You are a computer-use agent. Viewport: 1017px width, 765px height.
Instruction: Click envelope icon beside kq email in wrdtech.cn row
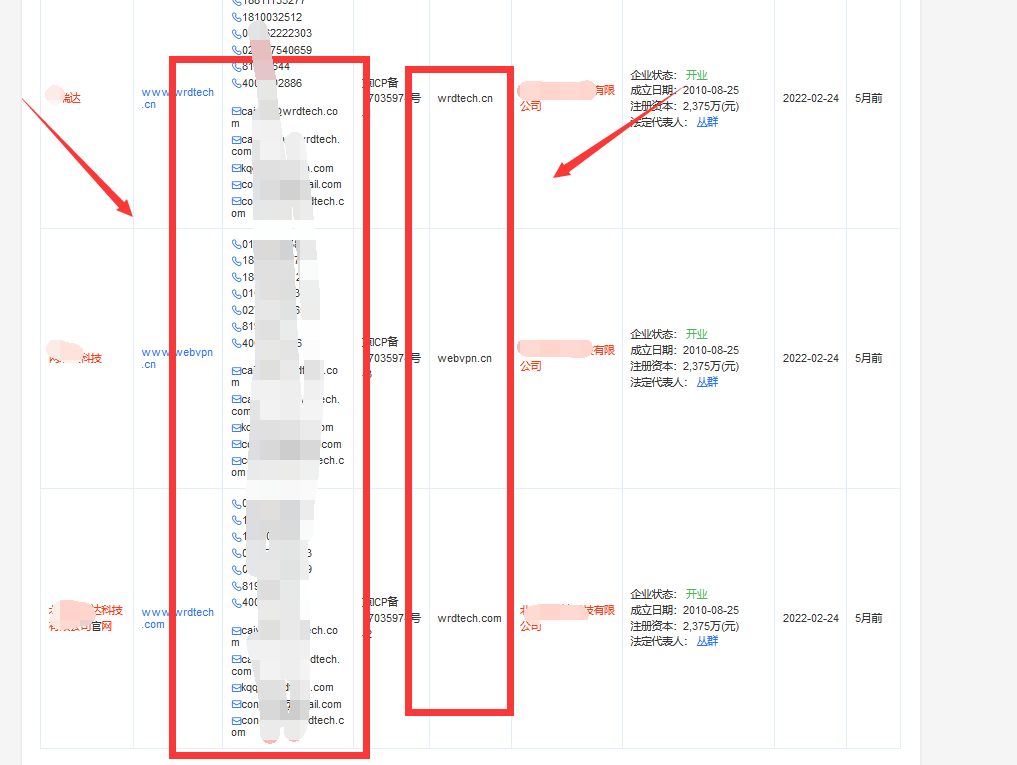[x=237, y=169]
